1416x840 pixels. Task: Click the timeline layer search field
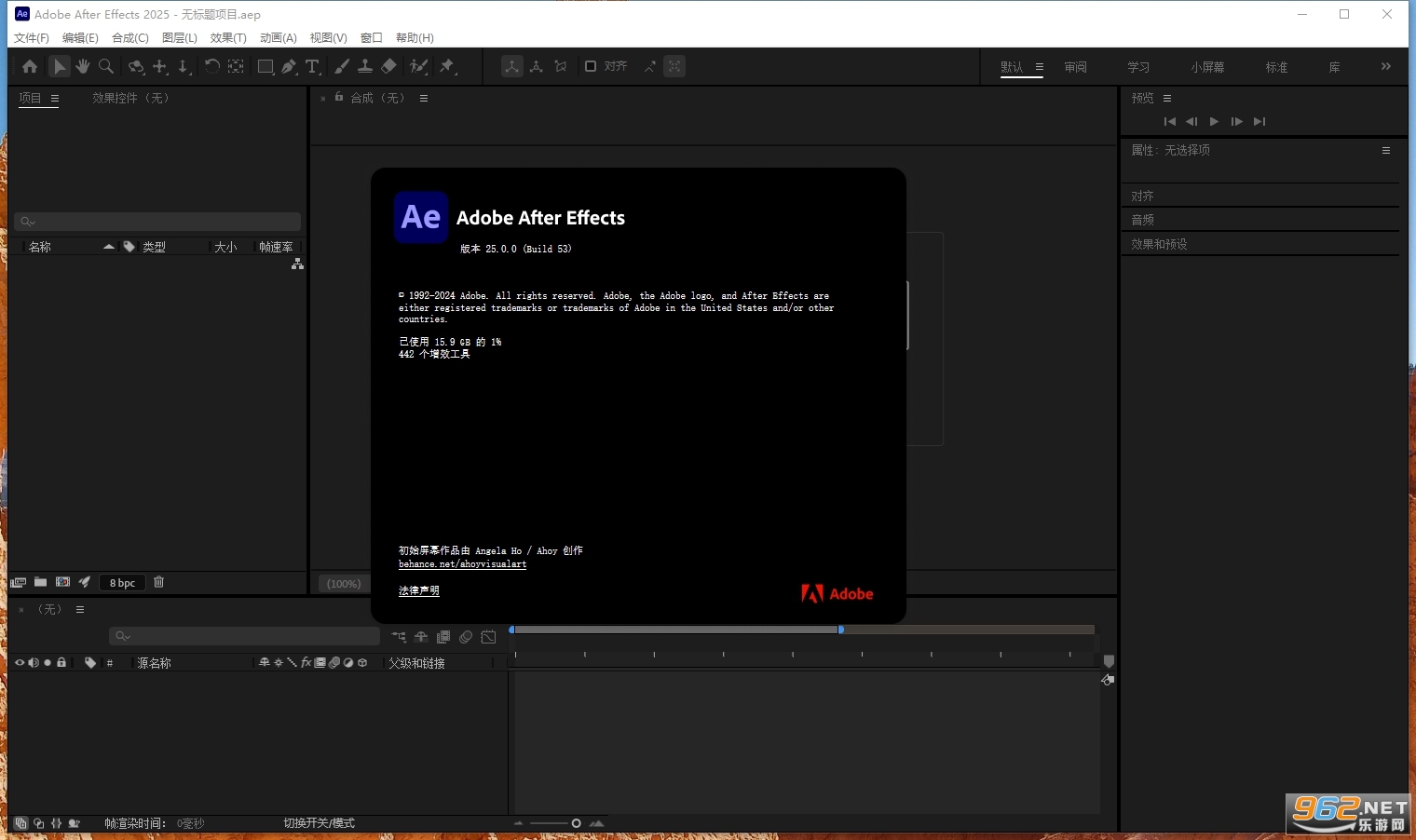[245, 636]
